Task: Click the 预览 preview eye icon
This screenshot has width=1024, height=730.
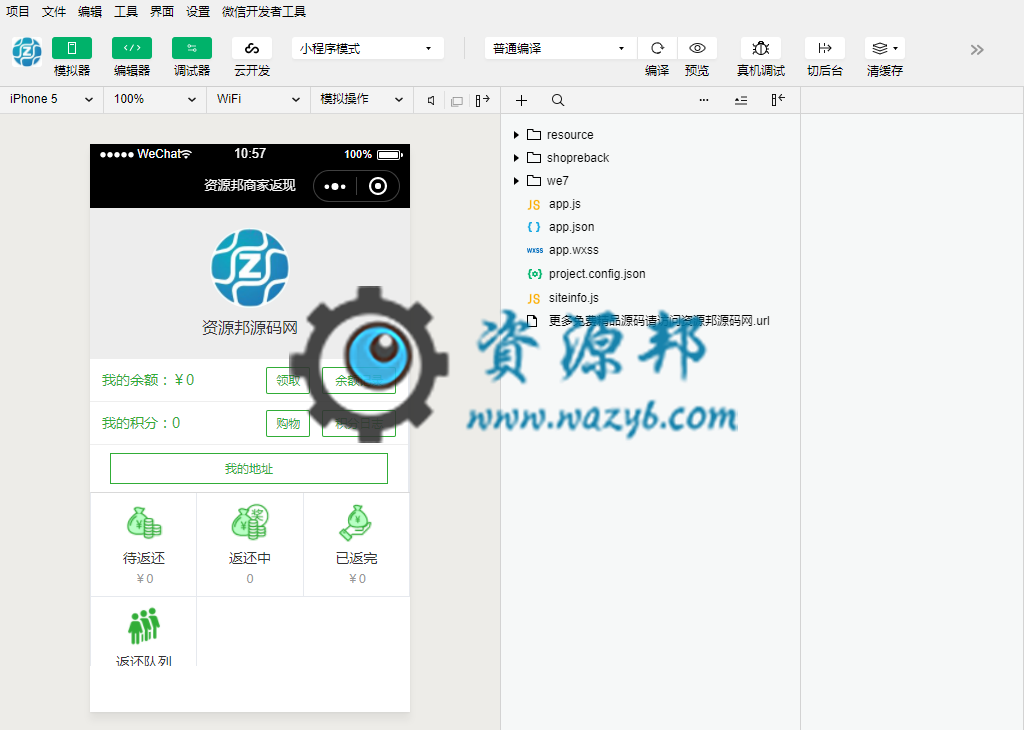Action: pyautogui.click(x=697, y=48)
